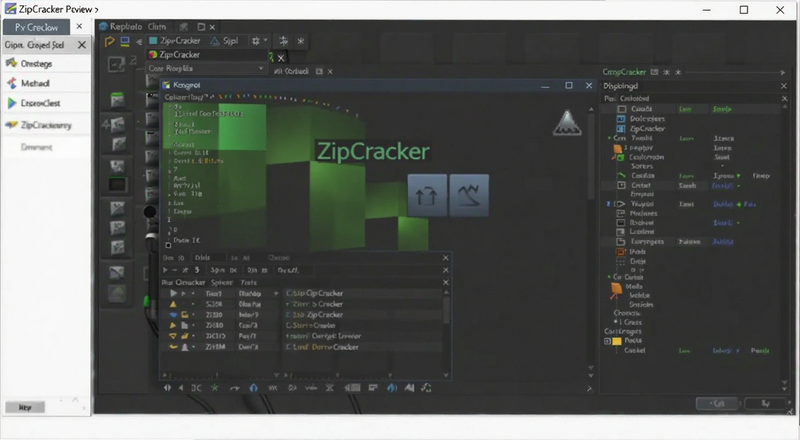Click the asterisk icon in the top toolbar
Image resolution: width=800 pixels, height=440 pixels.
pos(301,41)
